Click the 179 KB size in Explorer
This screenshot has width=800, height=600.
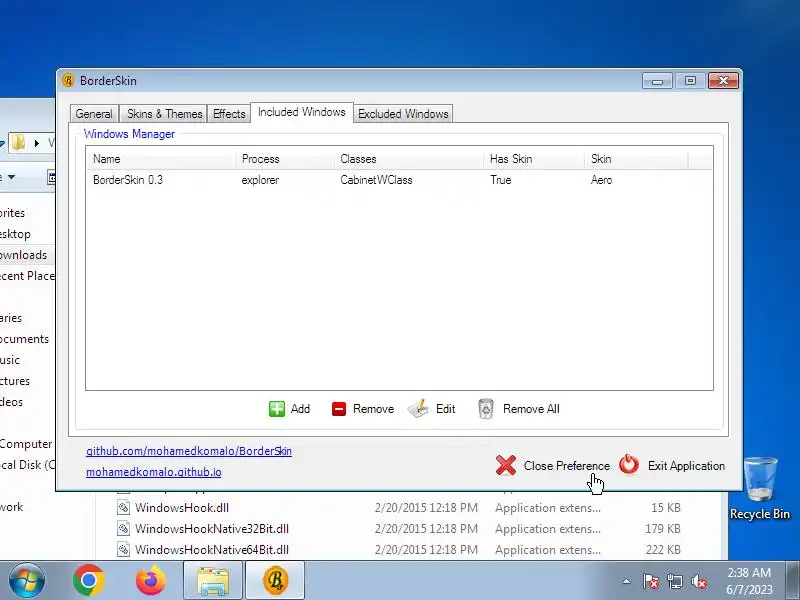(x=662, y=529)
